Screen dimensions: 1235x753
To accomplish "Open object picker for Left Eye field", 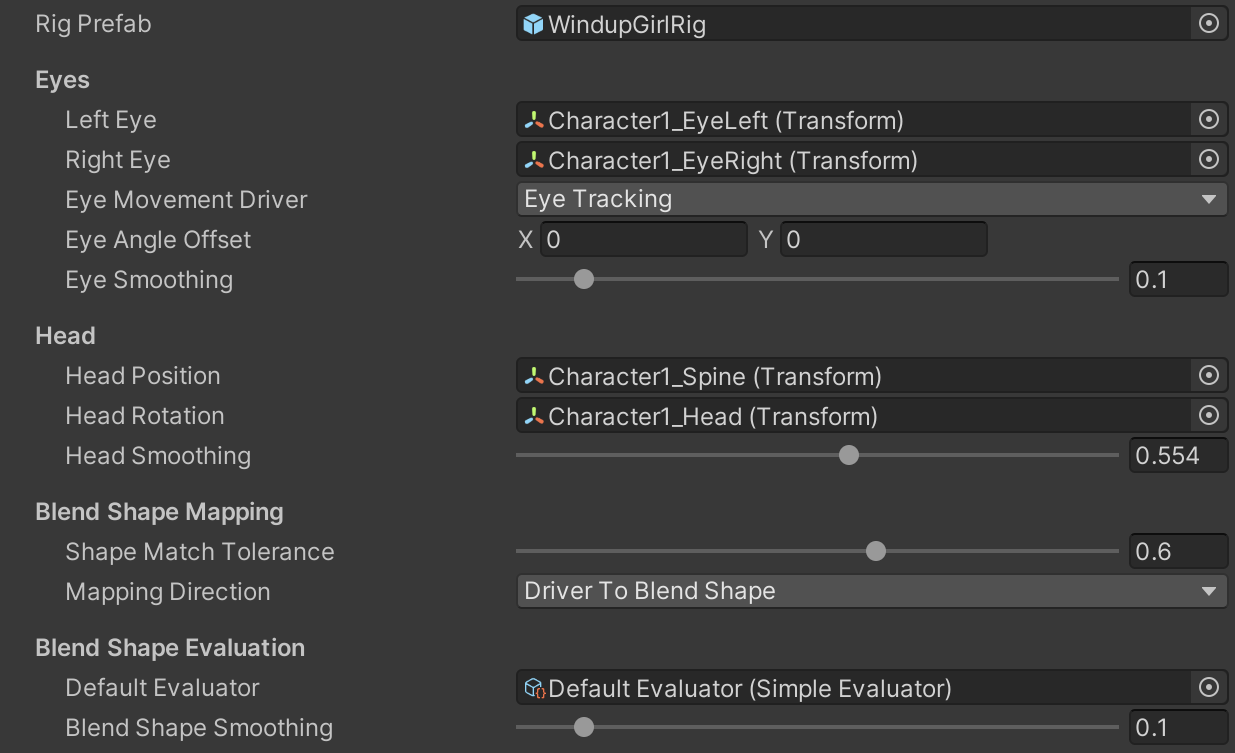I will click(1209, 120).
